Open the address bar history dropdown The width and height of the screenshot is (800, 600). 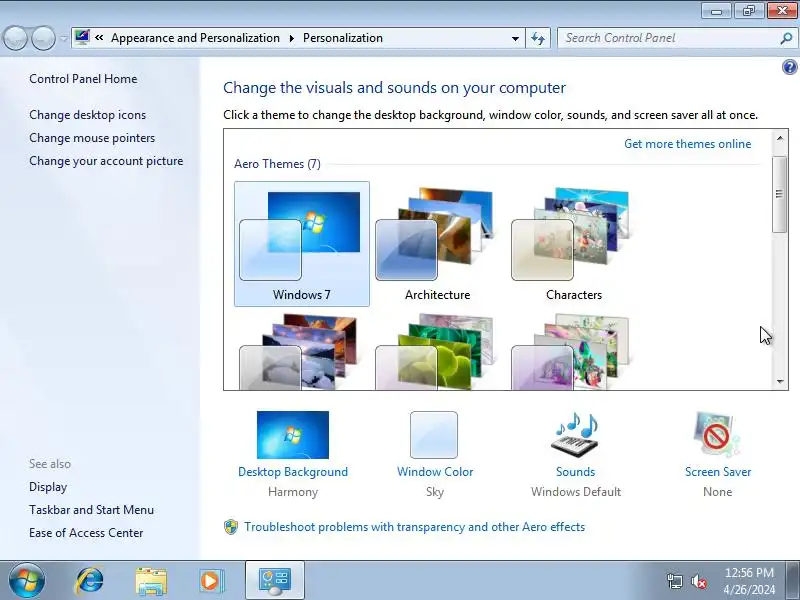515,38
